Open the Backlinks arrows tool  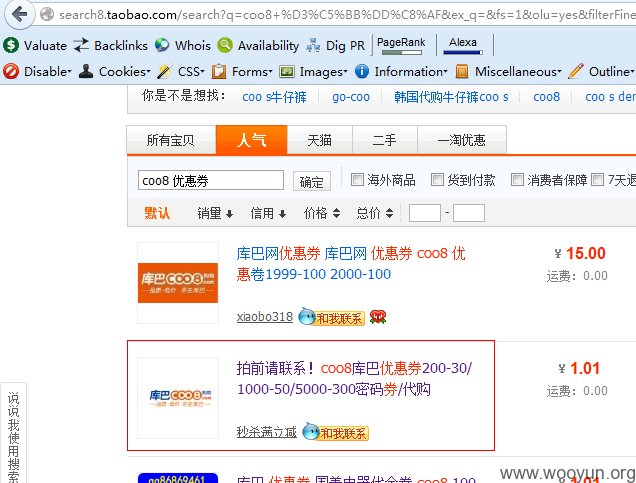click(81, 45)
